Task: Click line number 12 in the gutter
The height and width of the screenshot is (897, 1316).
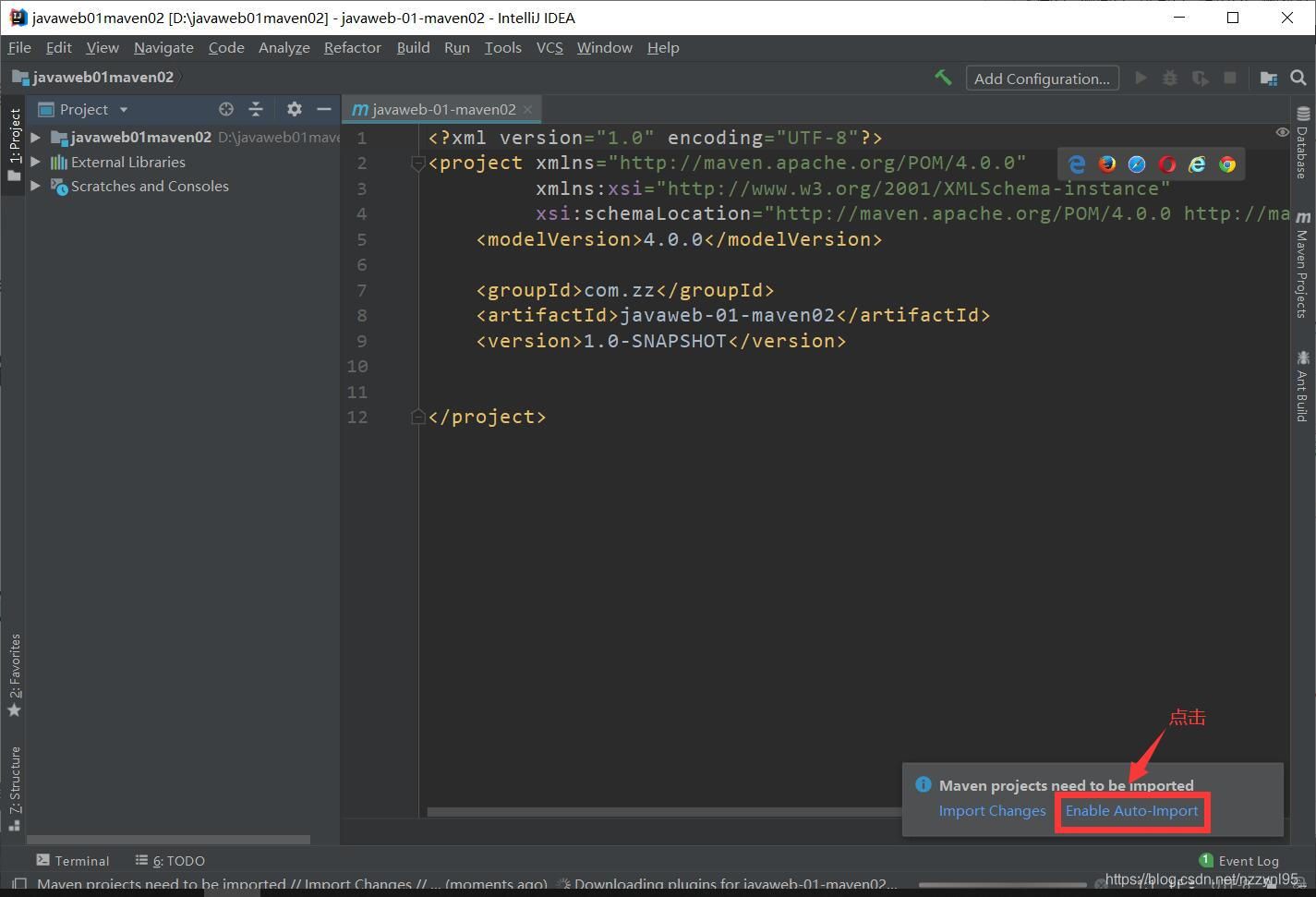Action: click(x=356, y=417)
